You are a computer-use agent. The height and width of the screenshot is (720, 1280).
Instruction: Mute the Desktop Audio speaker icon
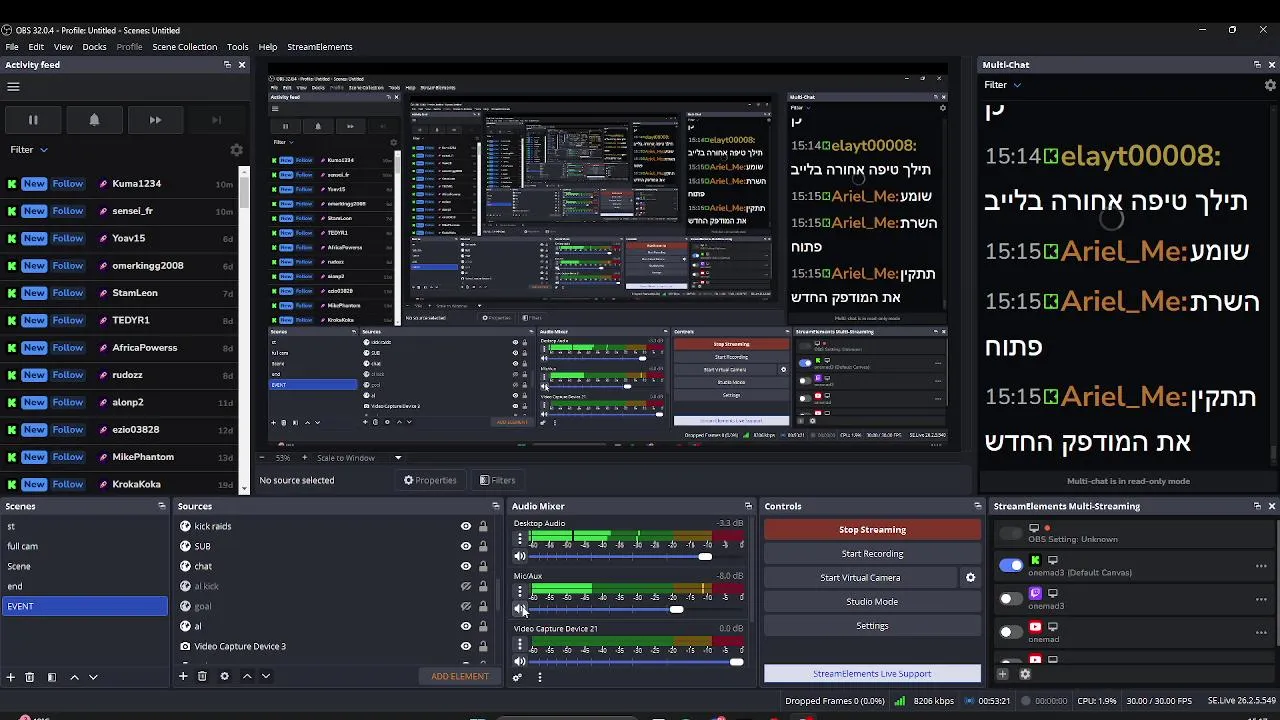click(520, 556)
